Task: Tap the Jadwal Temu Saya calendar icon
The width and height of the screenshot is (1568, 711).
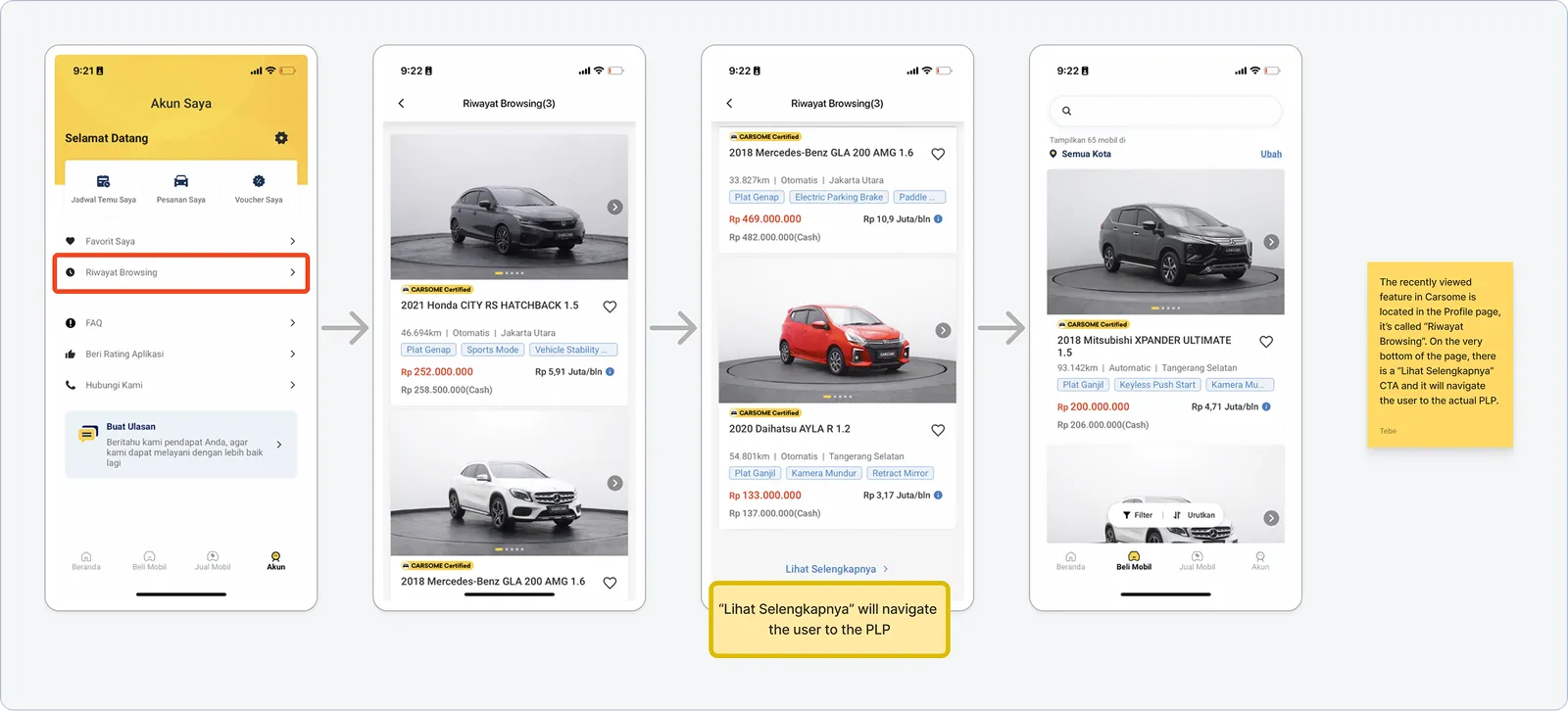Action: click(103, 181)
